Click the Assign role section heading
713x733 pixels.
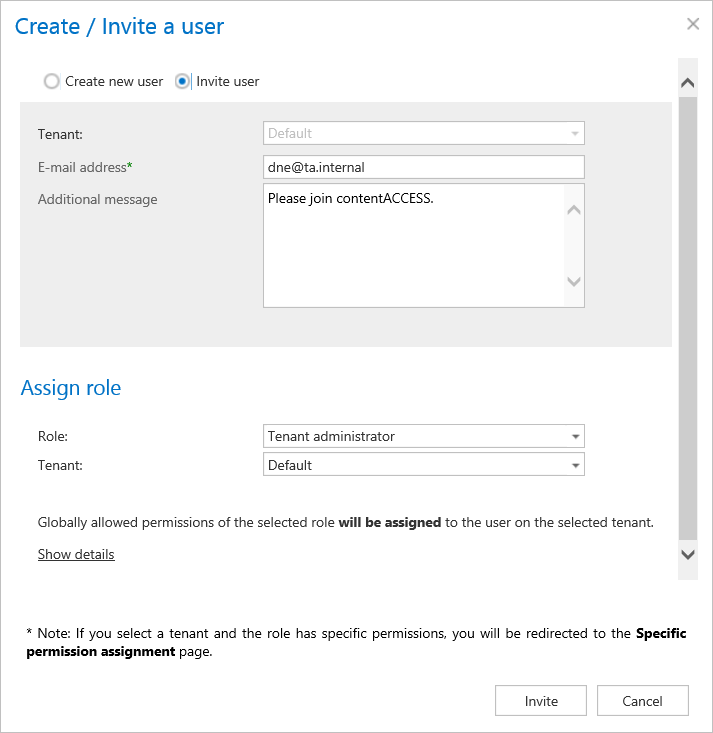click(x=71, y=388)
